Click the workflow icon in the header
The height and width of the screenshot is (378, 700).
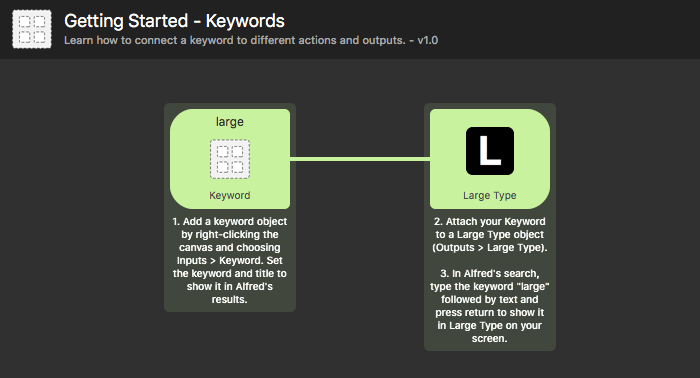coord(32,29)
